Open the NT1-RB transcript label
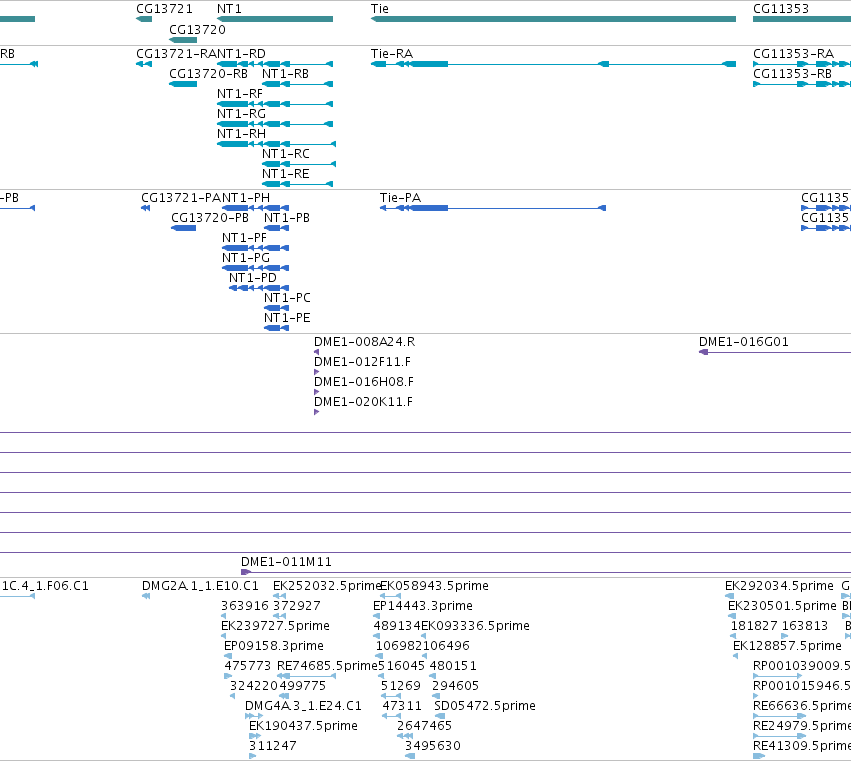 (x=285, y=74)
